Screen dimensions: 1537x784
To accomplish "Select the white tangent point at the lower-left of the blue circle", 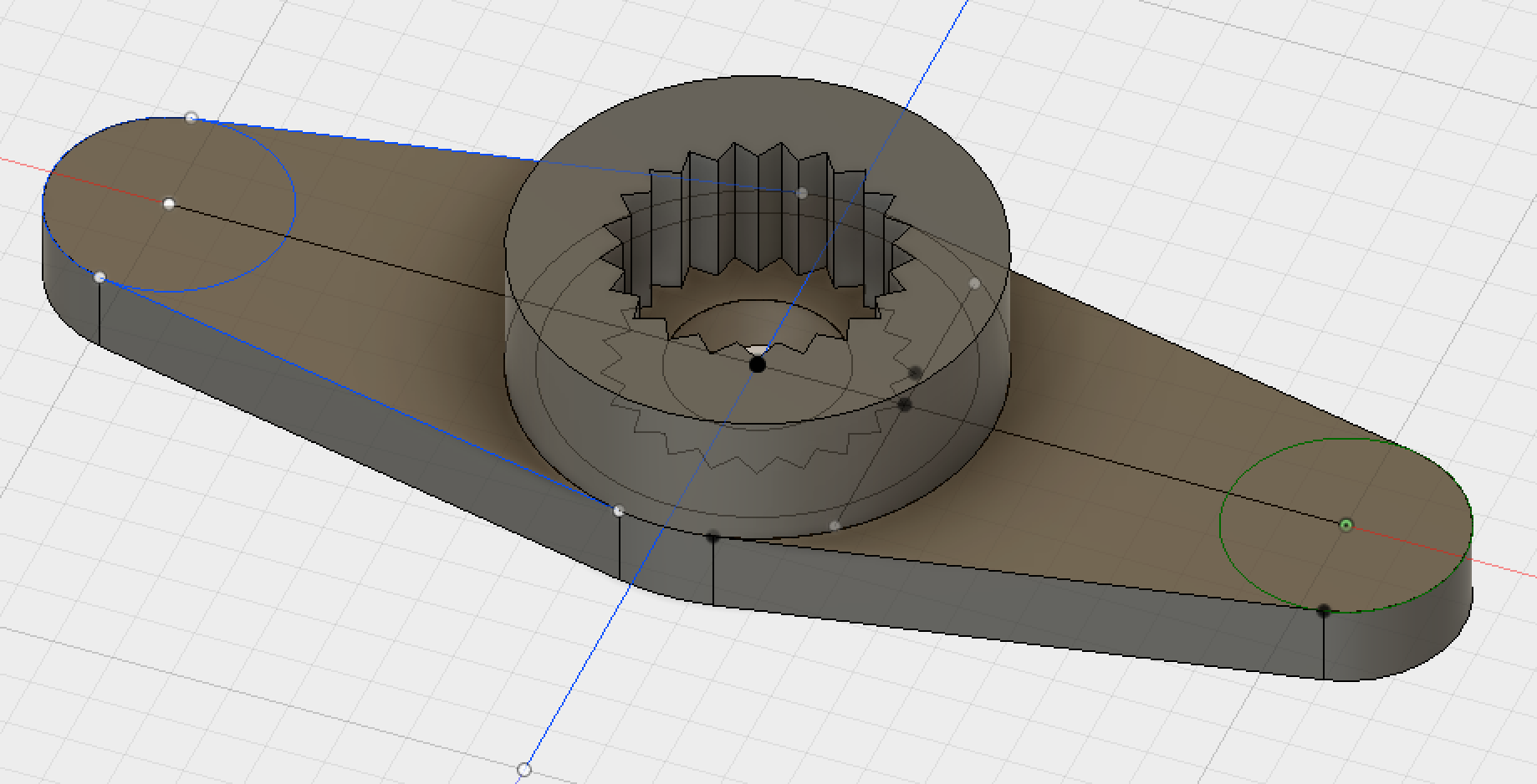I will (x=100, y=277).
